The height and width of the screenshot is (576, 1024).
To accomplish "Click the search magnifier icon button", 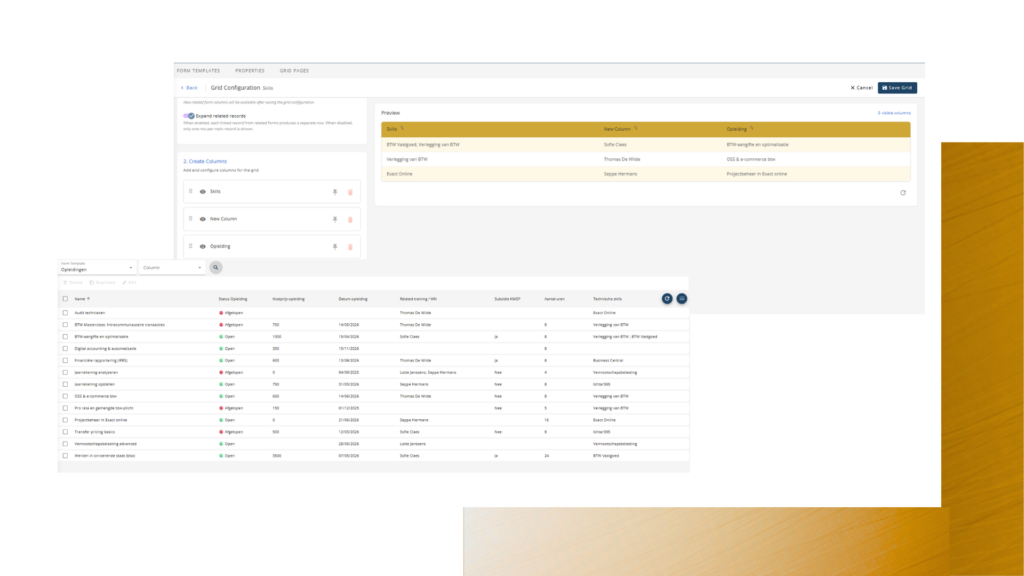I will pos(216,268).
